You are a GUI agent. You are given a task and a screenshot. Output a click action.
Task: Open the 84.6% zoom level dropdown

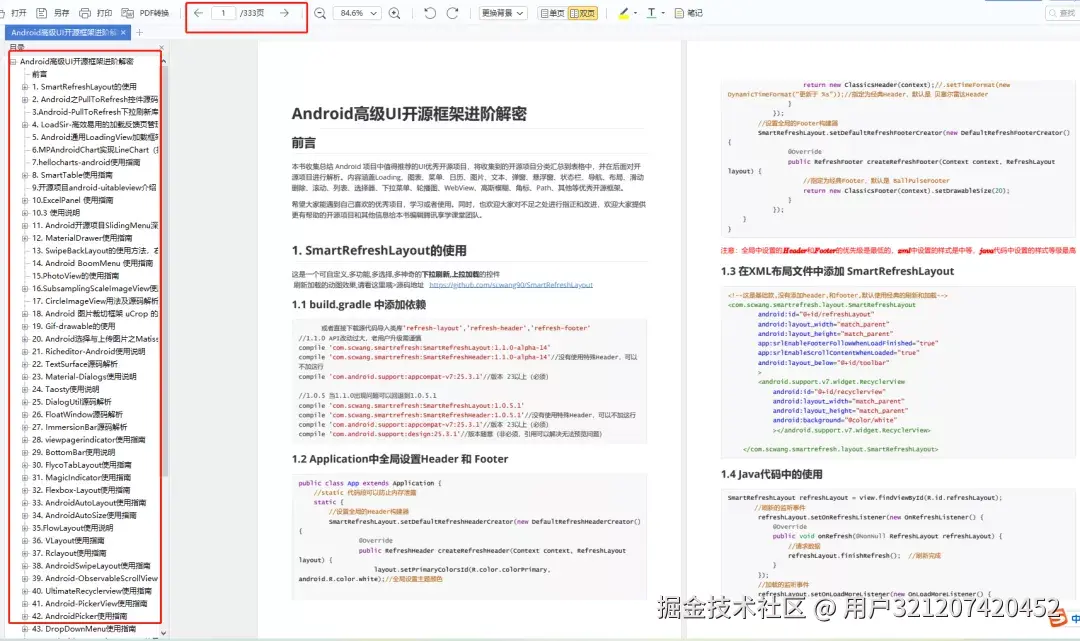(357, 13)
